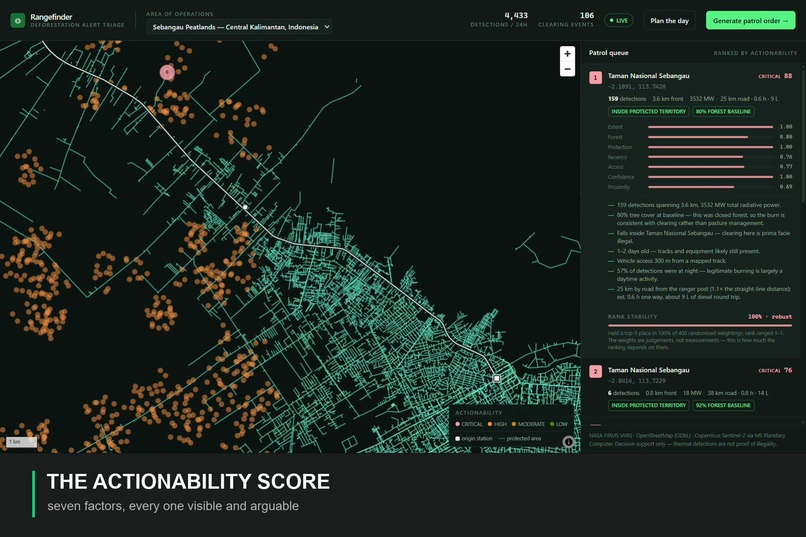Click '25 km road · 0.6 h · 9 L' stat
Screen dimensions: 806x537
[749, 99]
